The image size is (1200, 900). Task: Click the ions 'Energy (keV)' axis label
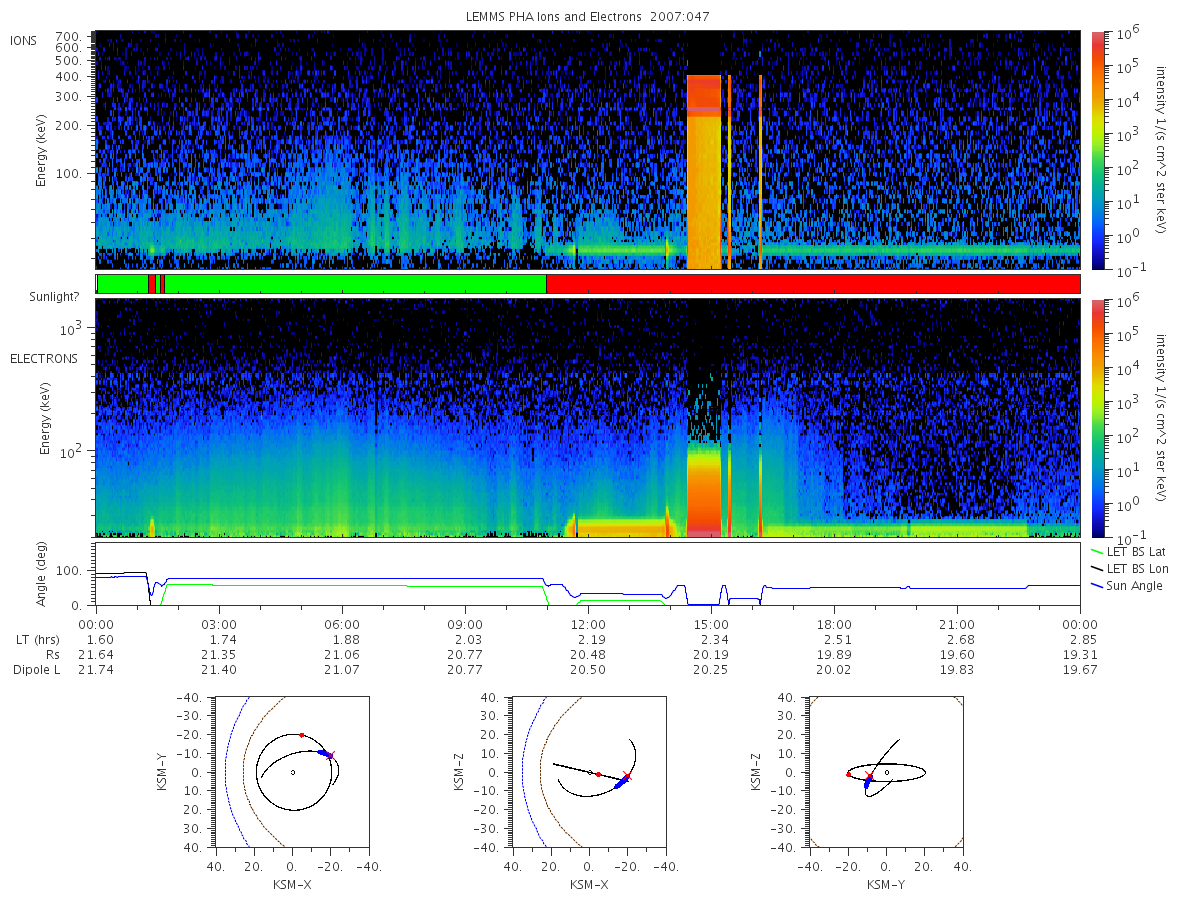(42, 150)
